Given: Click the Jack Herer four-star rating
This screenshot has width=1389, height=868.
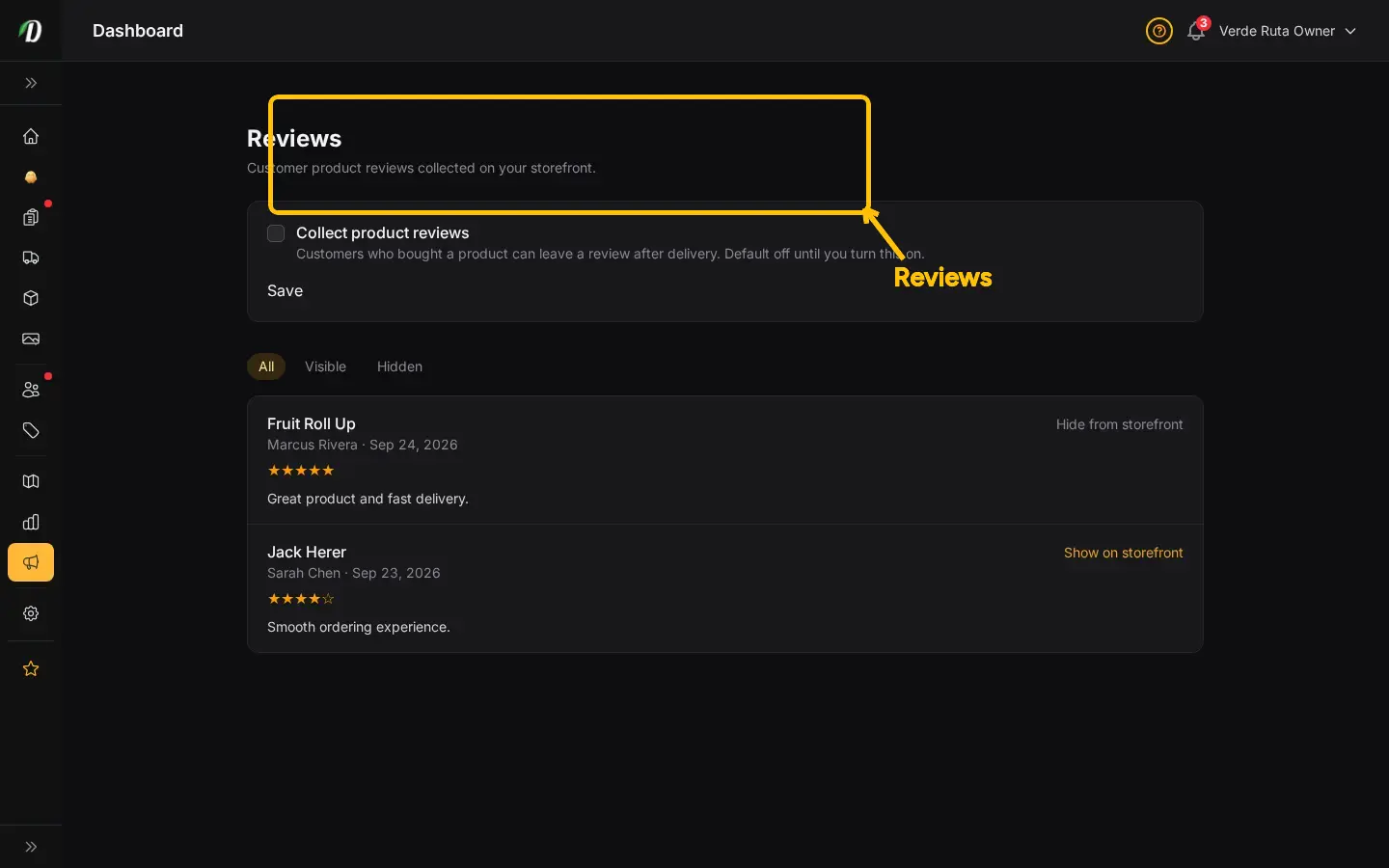Looking at the screenshot, I should [301, 599].
